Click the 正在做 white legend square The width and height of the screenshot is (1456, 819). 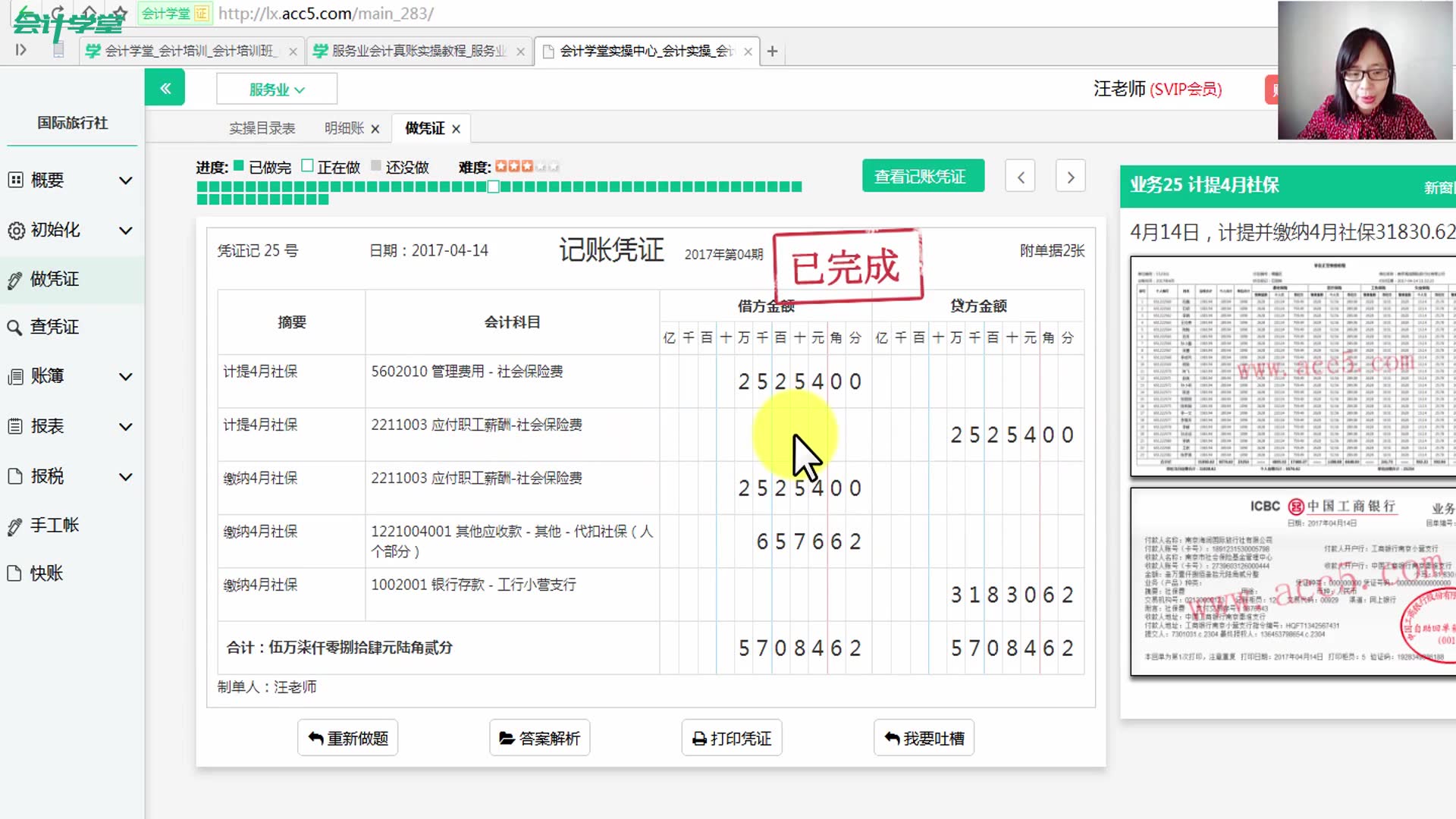pyautogui.click(x=306, y=166)
